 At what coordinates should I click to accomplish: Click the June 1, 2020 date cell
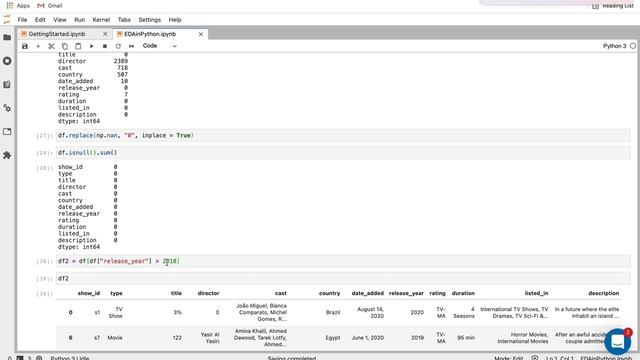click(367, 338)
